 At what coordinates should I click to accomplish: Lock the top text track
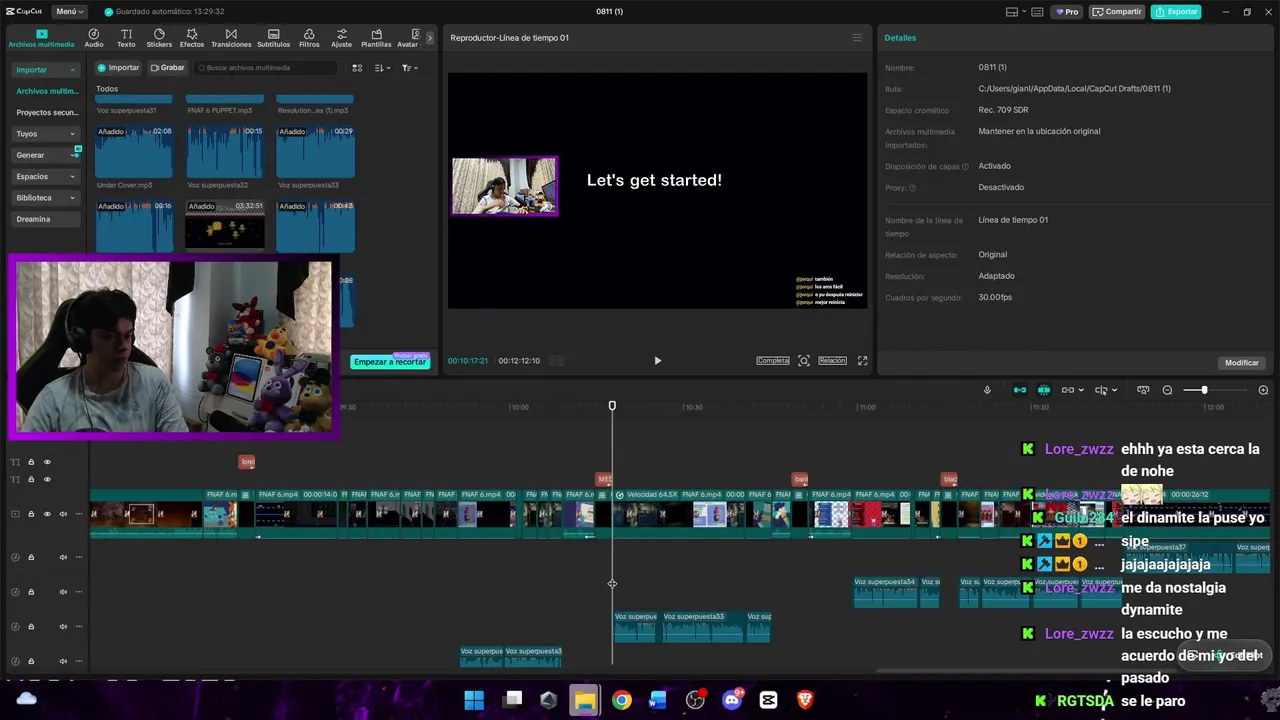pos(31,462)
